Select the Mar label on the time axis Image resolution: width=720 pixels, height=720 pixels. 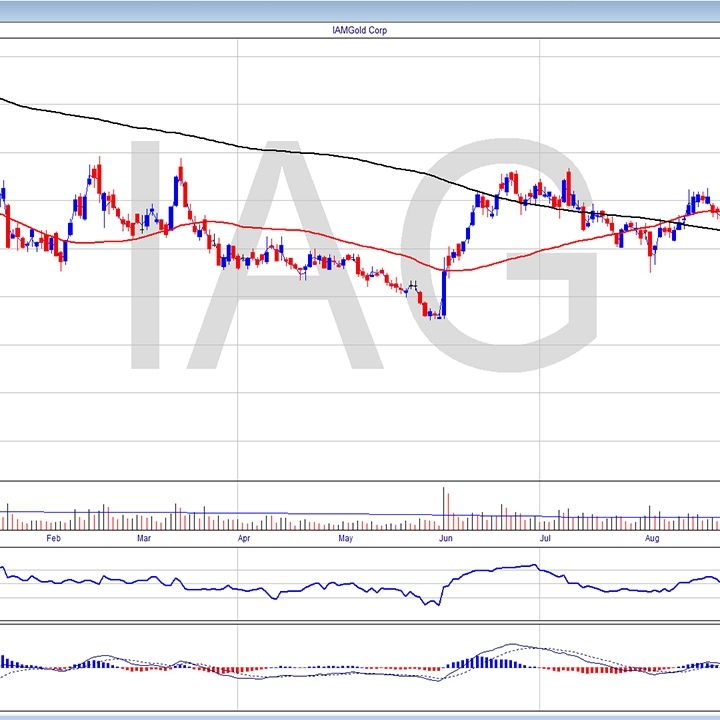[x=144, y=539]
